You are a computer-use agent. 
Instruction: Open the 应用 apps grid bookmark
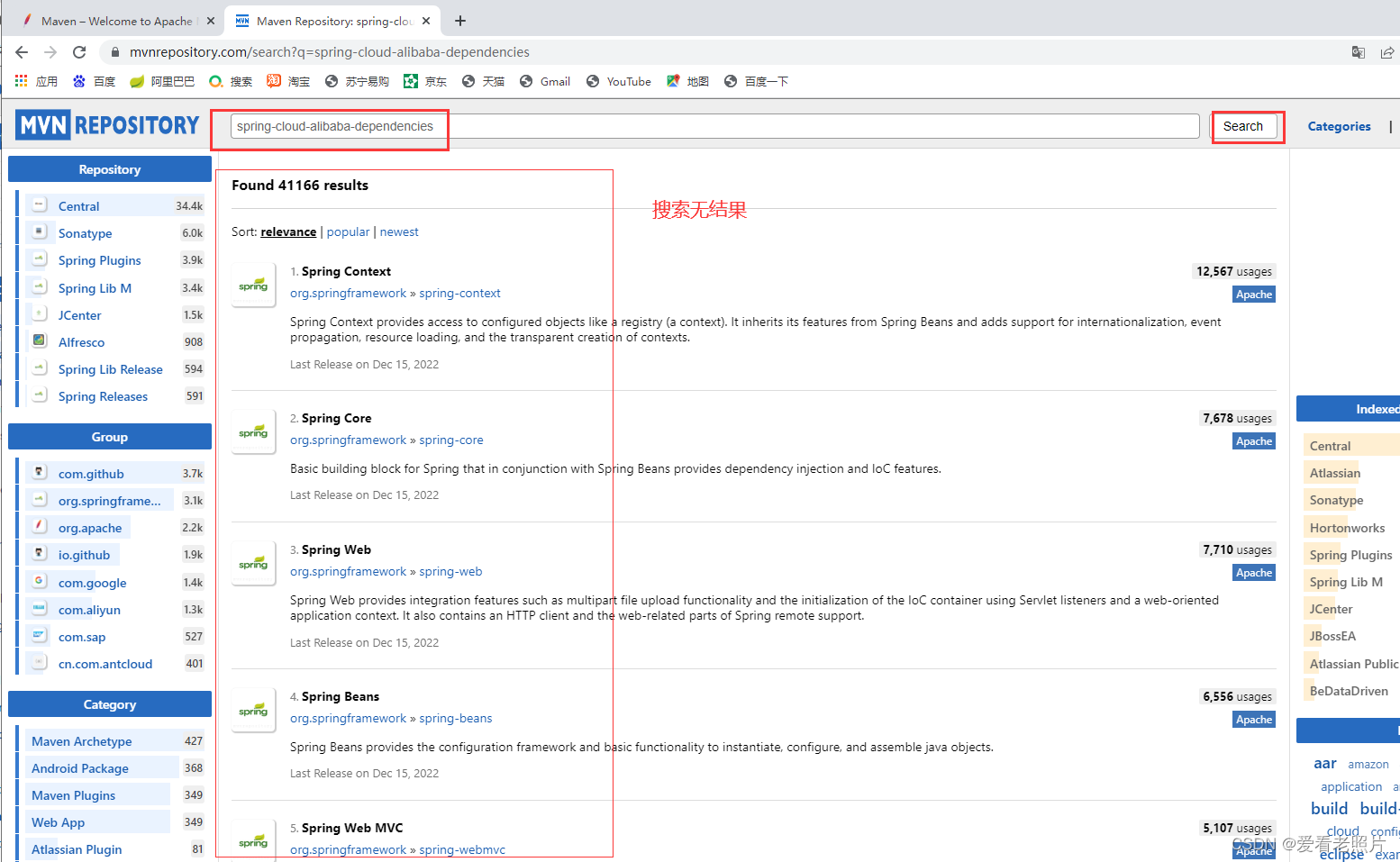pos(36,81)
